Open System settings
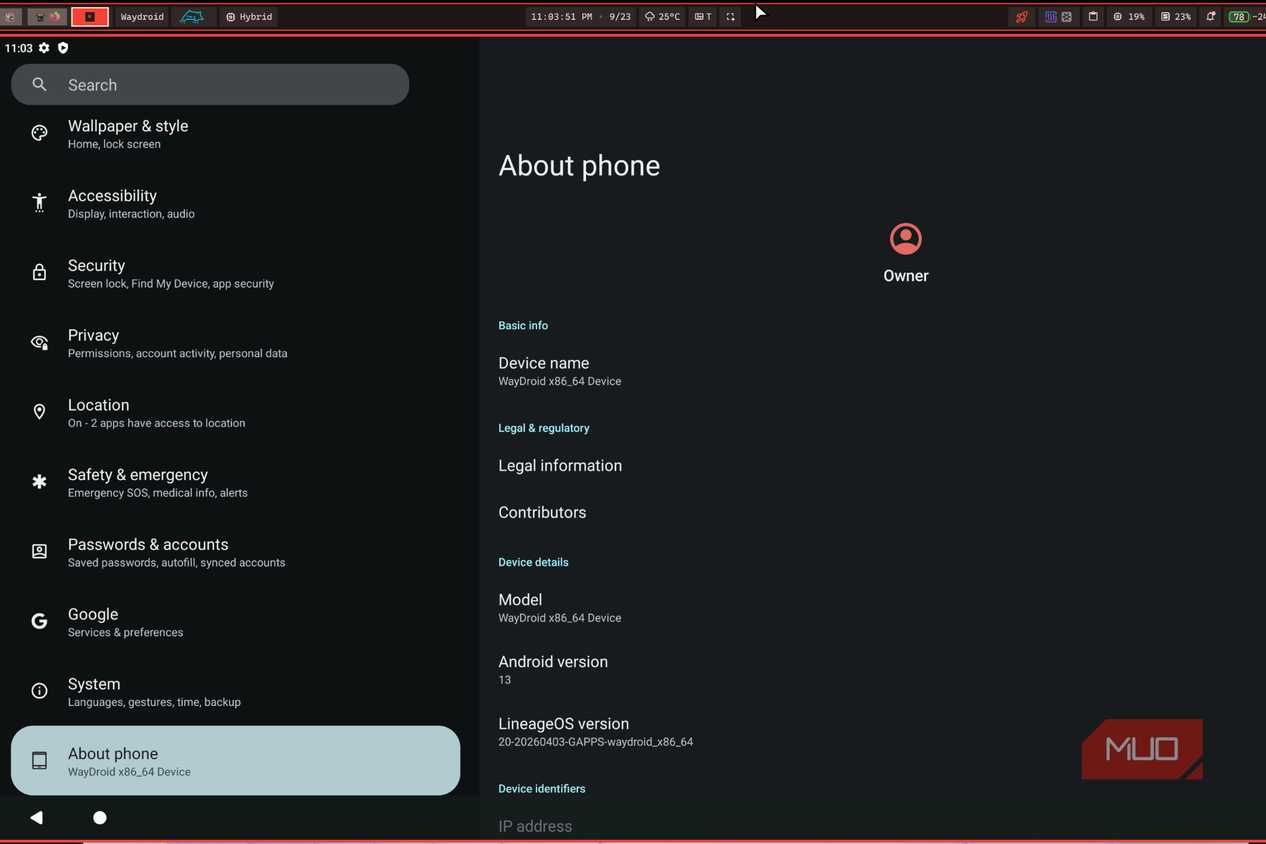Image resolution: width=1266 pixels, height=844 pixels. 236,692
